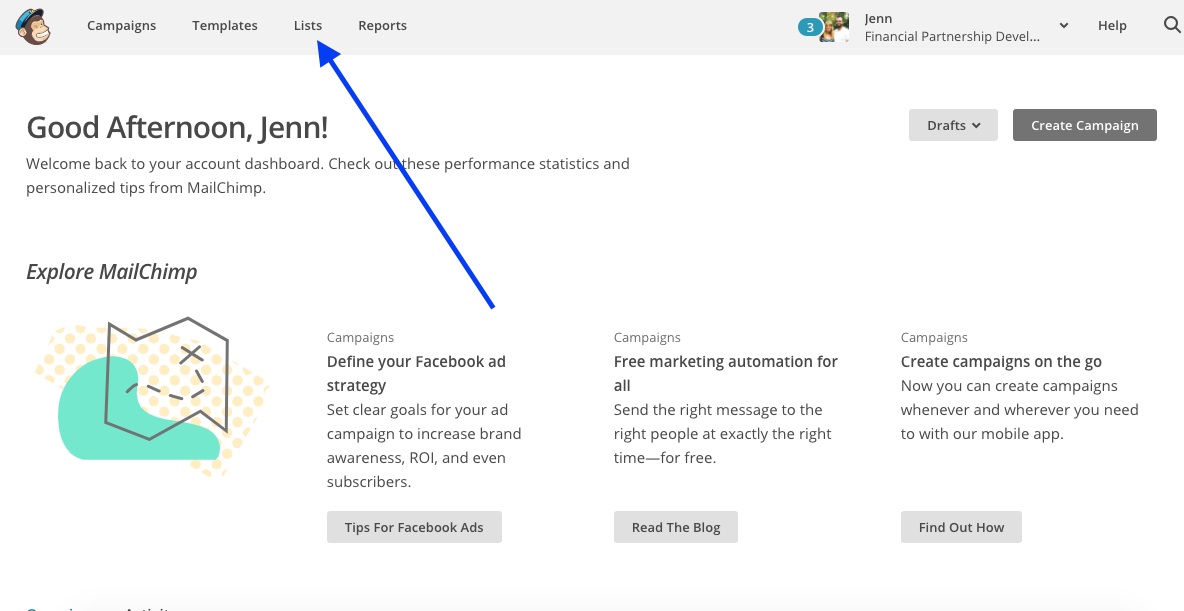Open the Drafts dropdown
The width and height of the screenshot is (1184, 611).
(951, 124)
